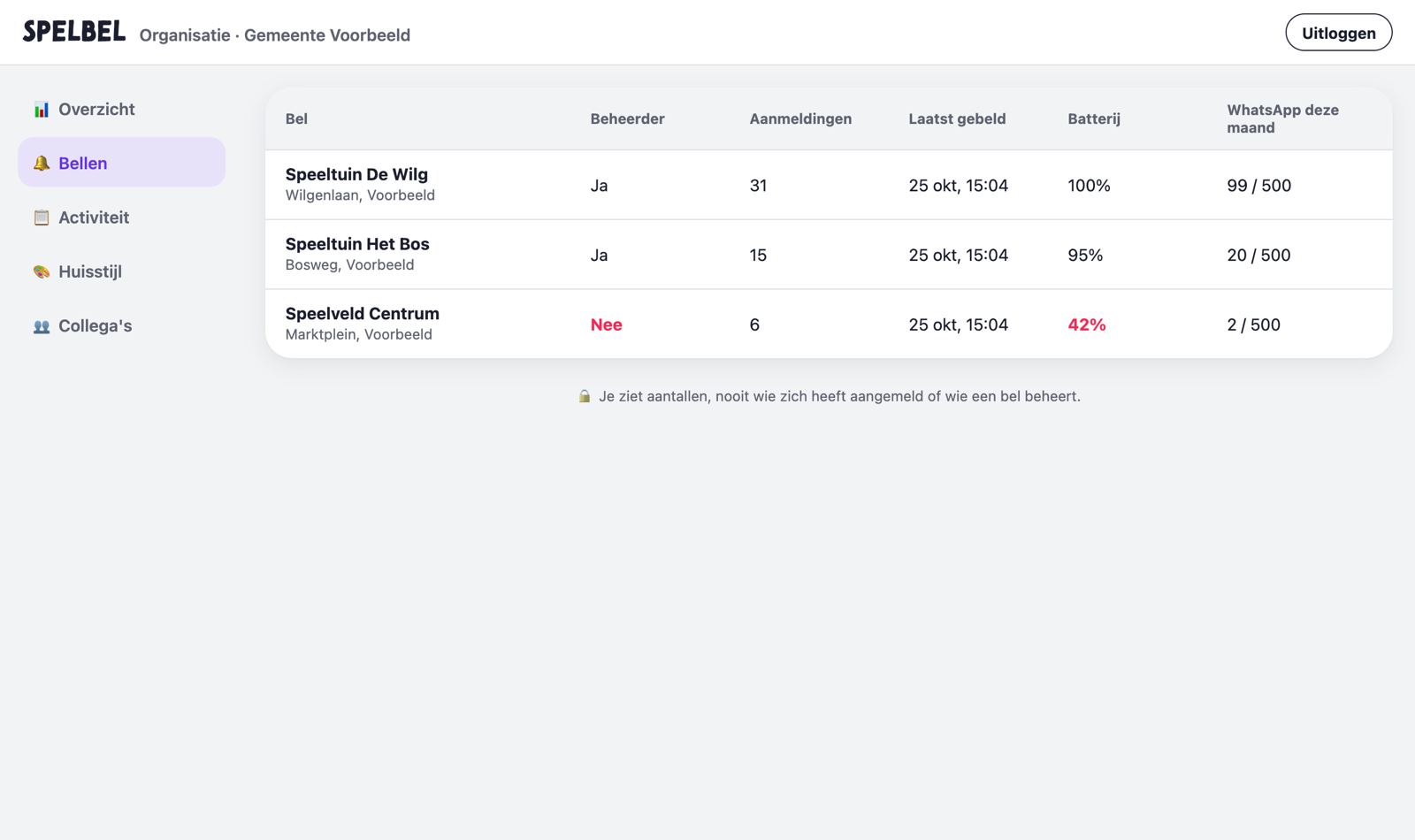Click the 100% battery value
Viewport: 1415px width, 840px height.
(1089, 186)
